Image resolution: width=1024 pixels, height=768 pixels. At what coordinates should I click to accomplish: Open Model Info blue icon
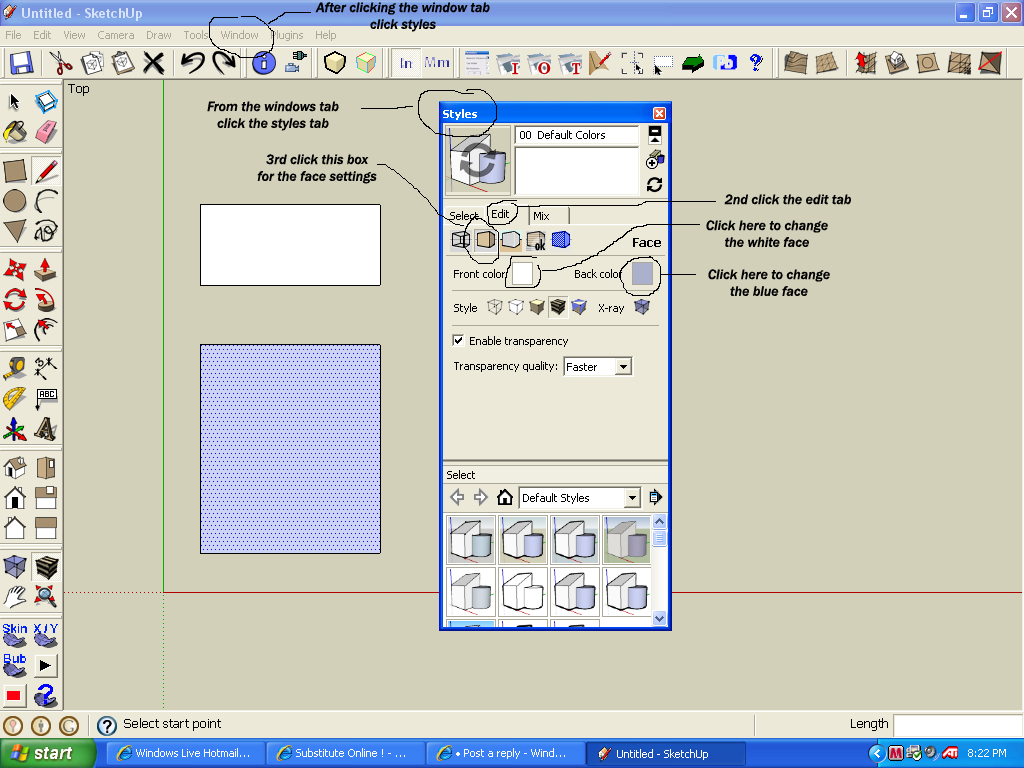[264, 63]
